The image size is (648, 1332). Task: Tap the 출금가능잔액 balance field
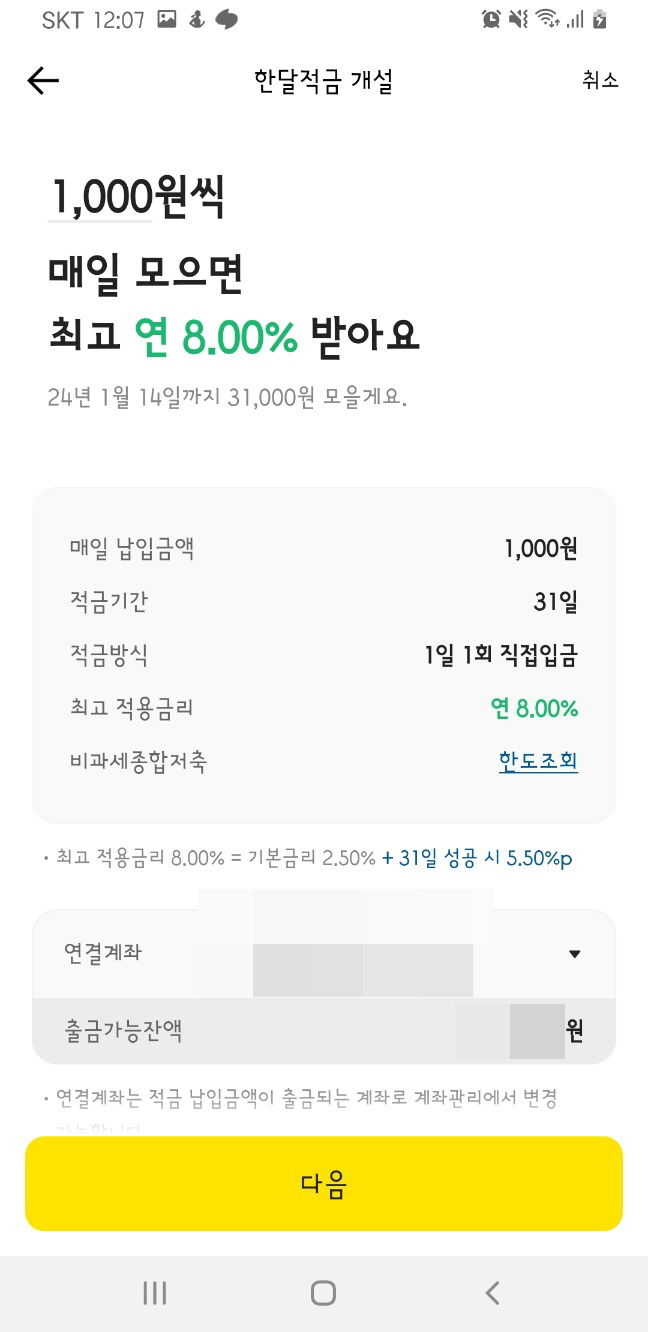324,1030
